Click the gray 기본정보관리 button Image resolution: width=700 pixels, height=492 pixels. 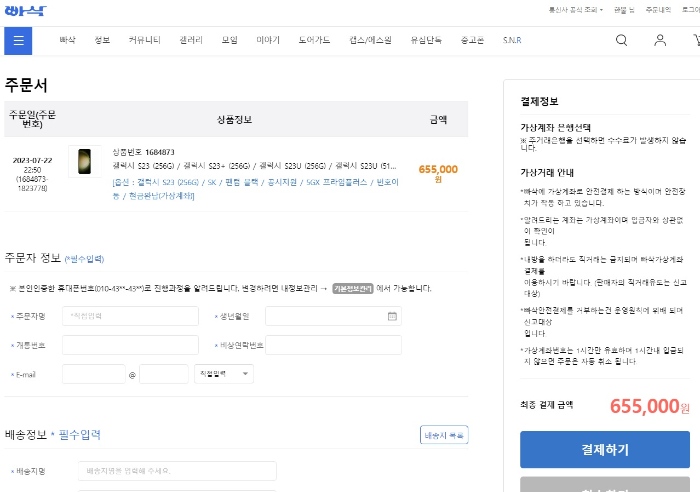353,288
